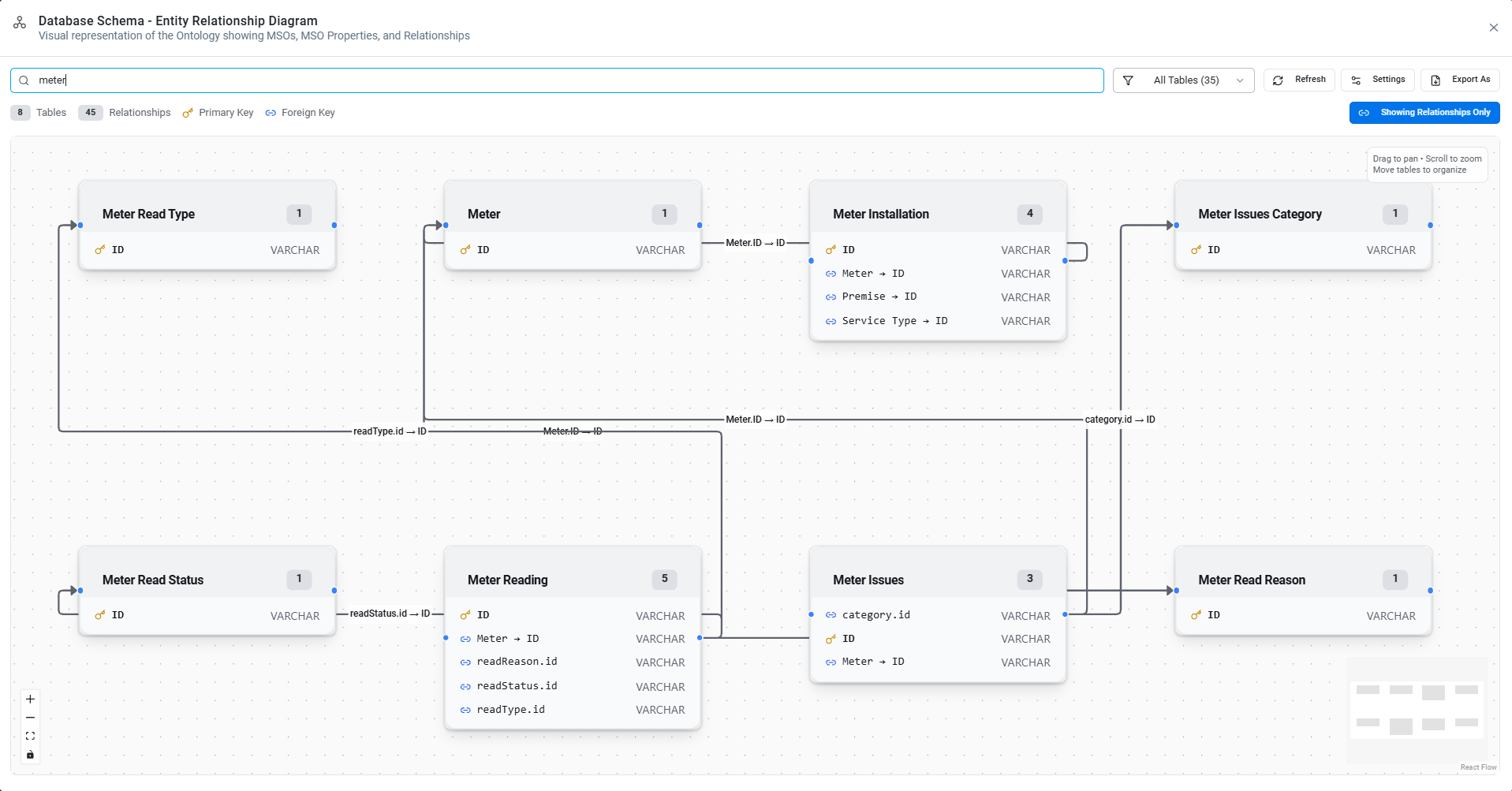This screenshot has height=791, width=1512.
Task: Click the readStatus.id relationship edge label
Action: pyautogui.click(x=390, y=614)
